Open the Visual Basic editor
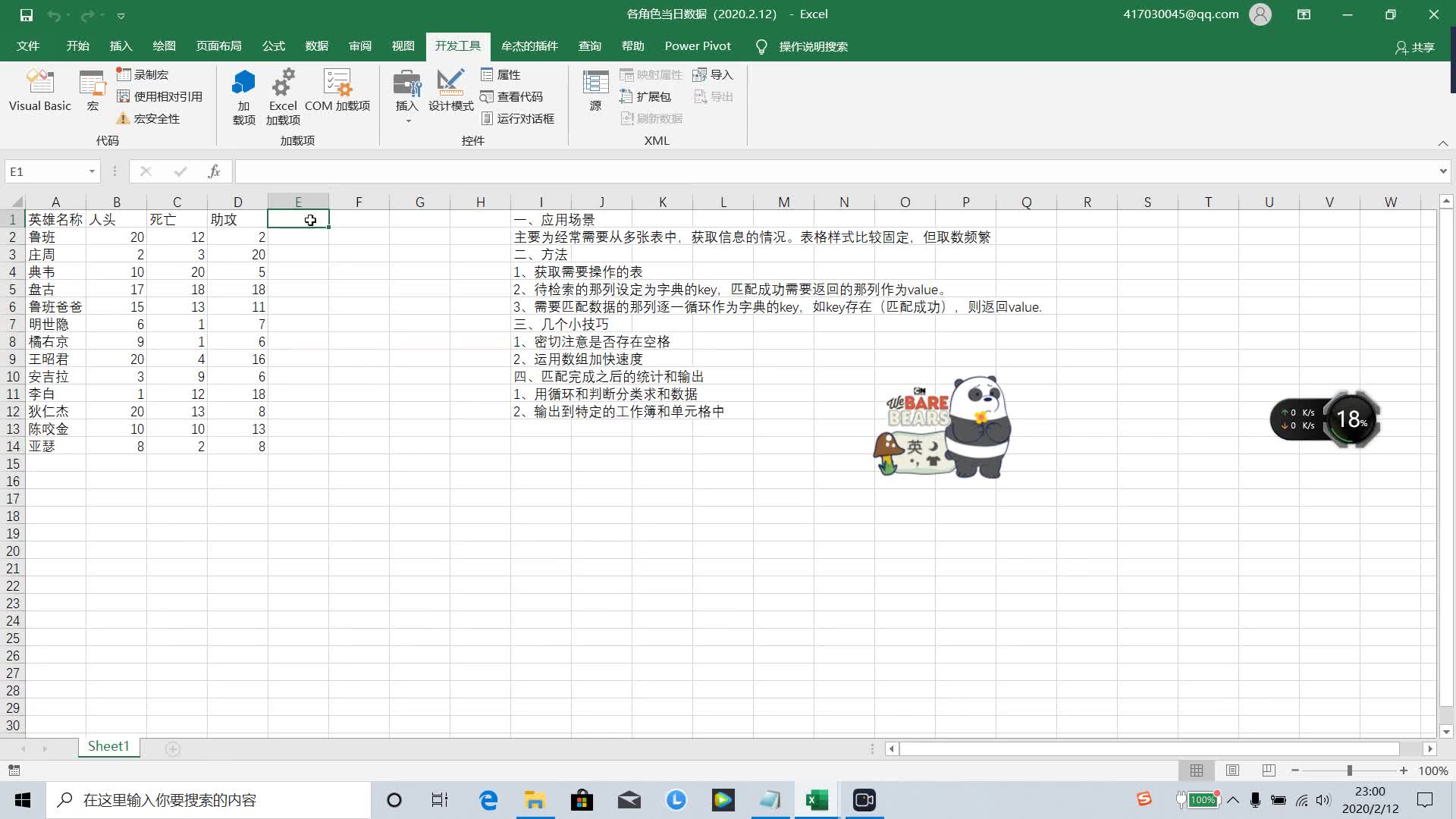 coord(40,91)
